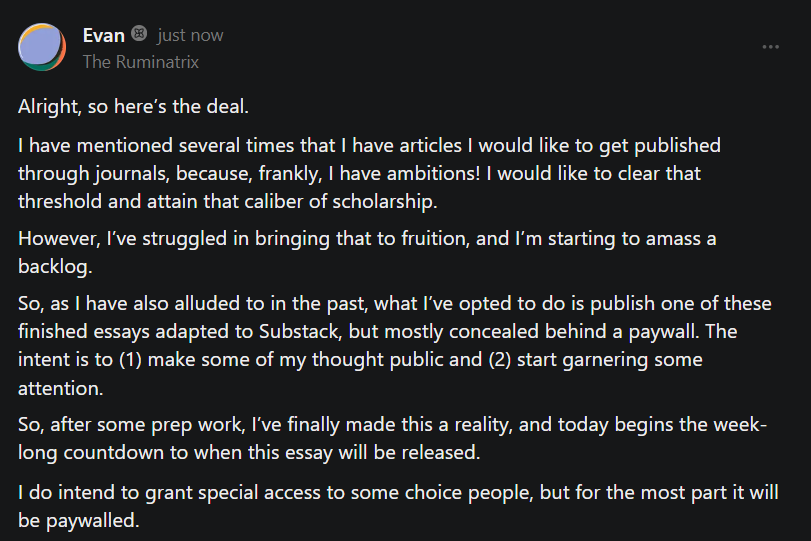The width and height of the screenshot is (811, 541).
Task: Click the line starting 'So, as I have also alluded'
Action: coord(395,304)
